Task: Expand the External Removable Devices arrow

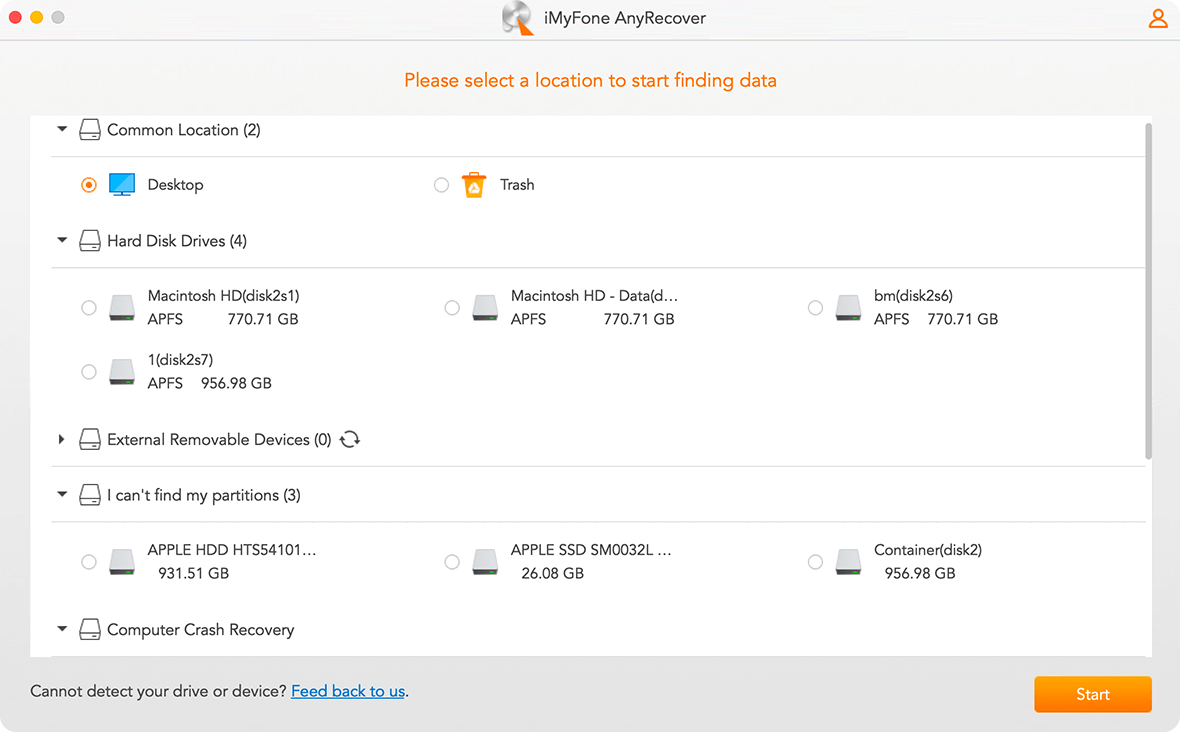Action: pyautogui.click(x=62, y=439)
